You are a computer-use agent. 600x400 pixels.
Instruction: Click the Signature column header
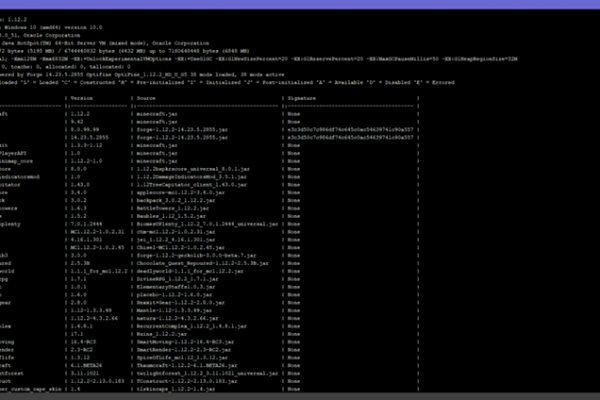(x=304, y=99)
